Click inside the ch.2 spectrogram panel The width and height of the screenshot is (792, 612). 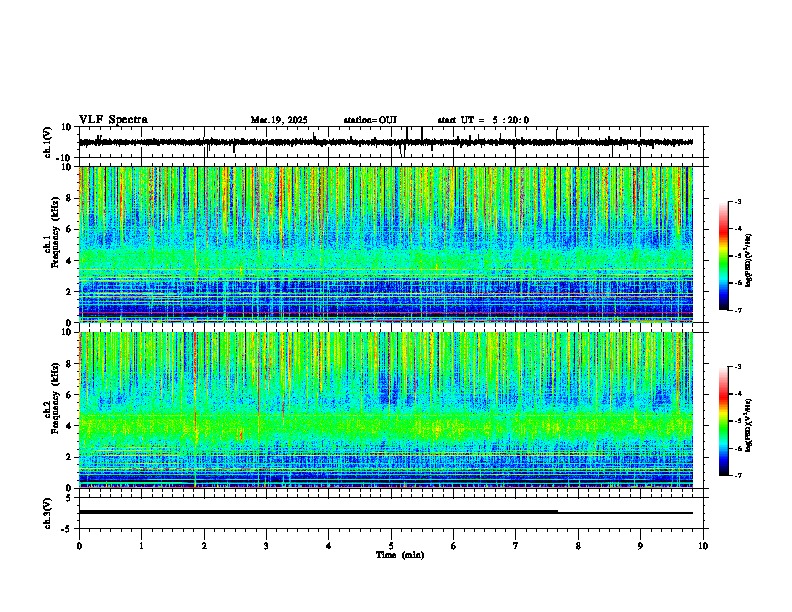coord(386,410)
